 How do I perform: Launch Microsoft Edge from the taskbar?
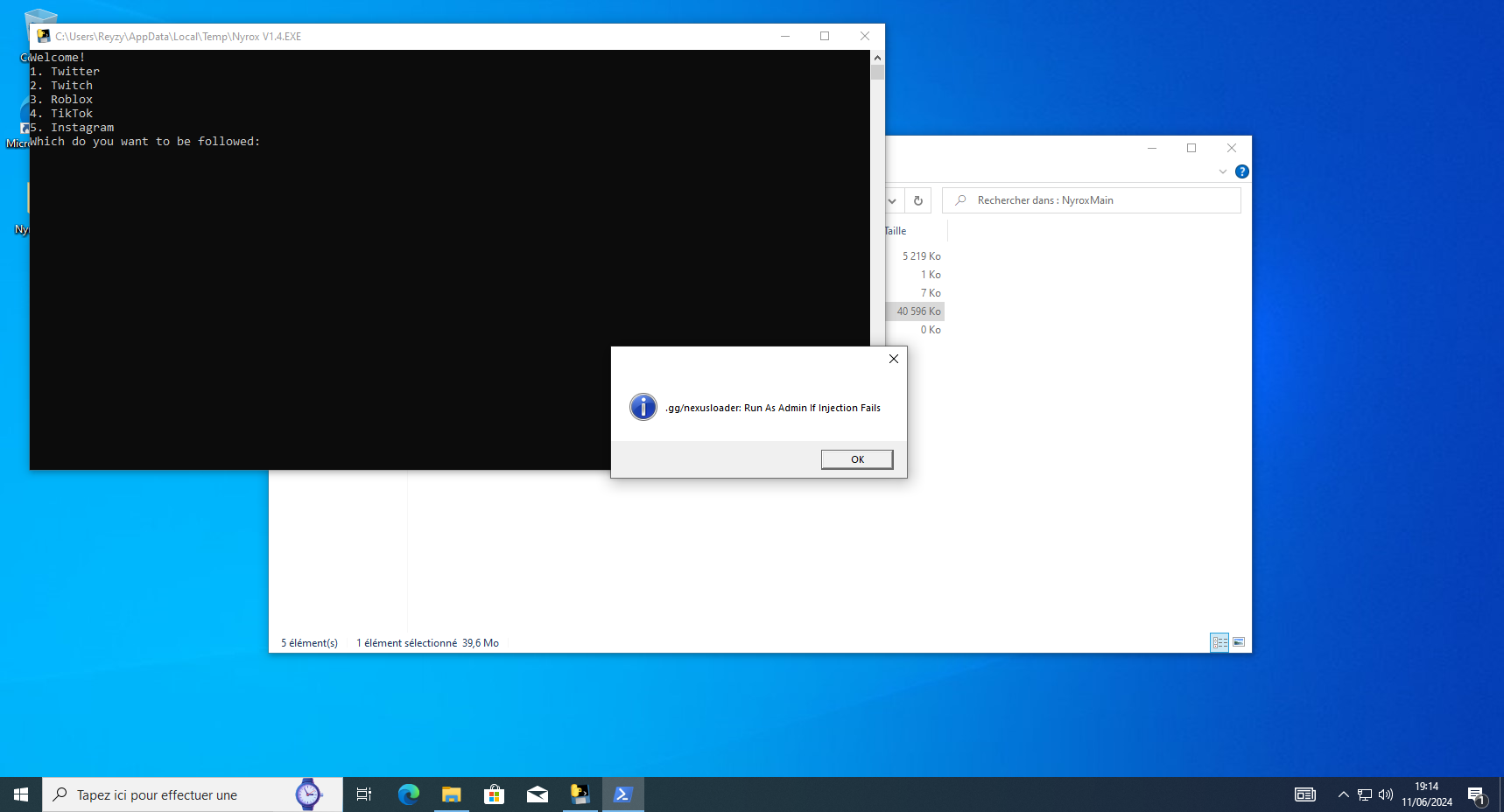coord(409,794)
